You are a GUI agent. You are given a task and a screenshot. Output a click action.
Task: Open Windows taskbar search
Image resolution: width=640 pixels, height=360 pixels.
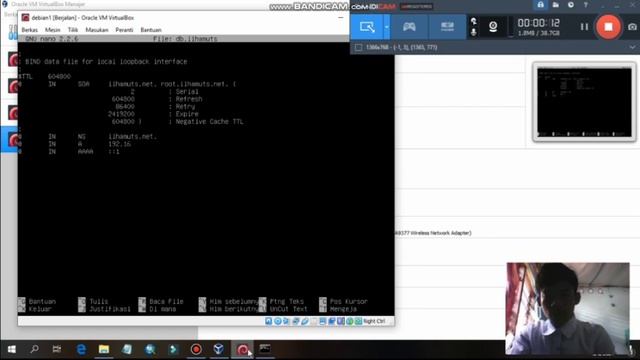tap(34, 349)
